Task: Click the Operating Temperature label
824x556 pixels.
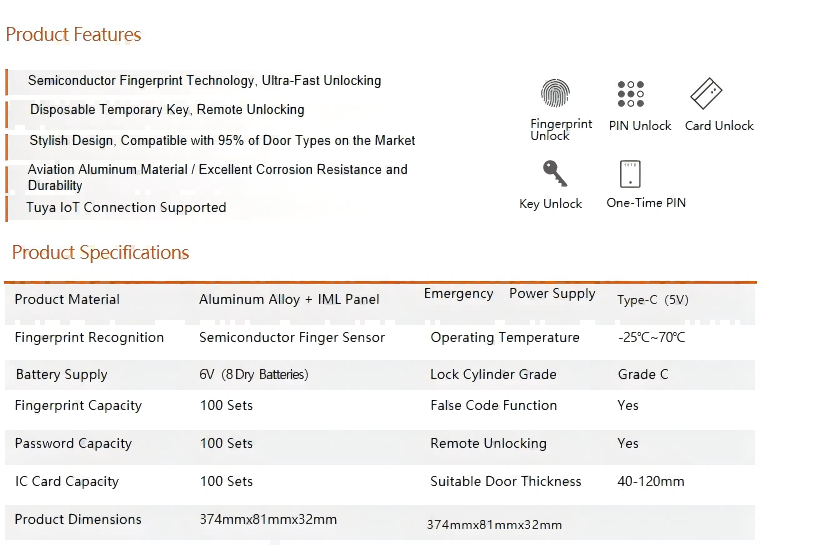Action: 505,338
